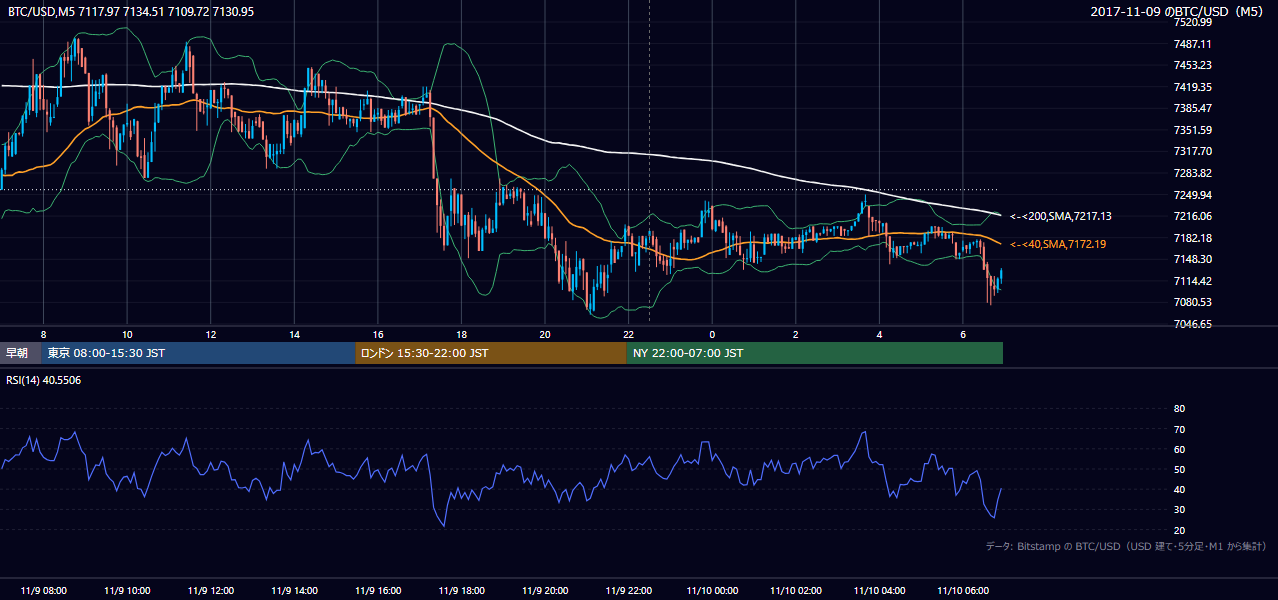
Task: Click the 11/9 20:00 time label
Action: coord(545,590)
